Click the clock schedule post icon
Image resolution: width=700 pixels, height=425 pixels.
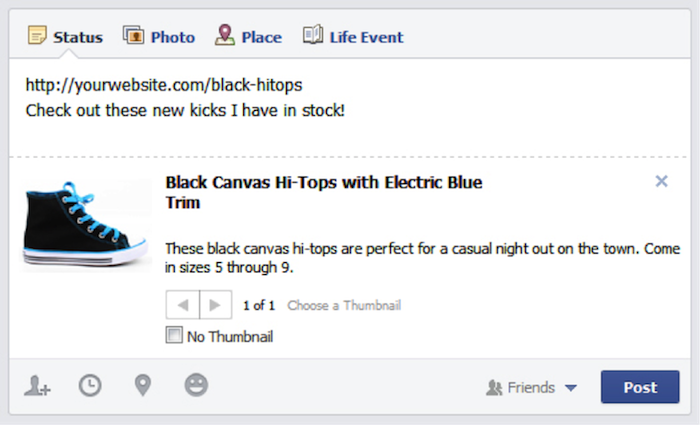(90, 386)
